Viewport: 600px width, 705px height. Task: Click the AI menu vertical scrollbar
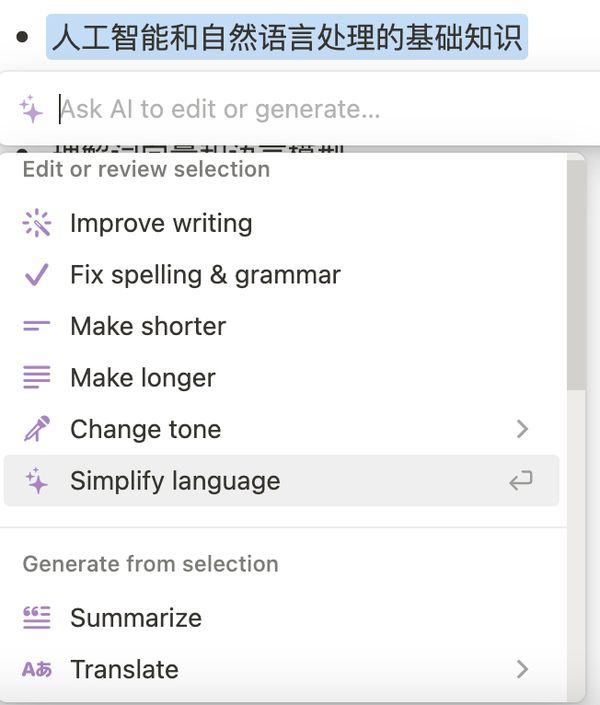tap(575, 280)
